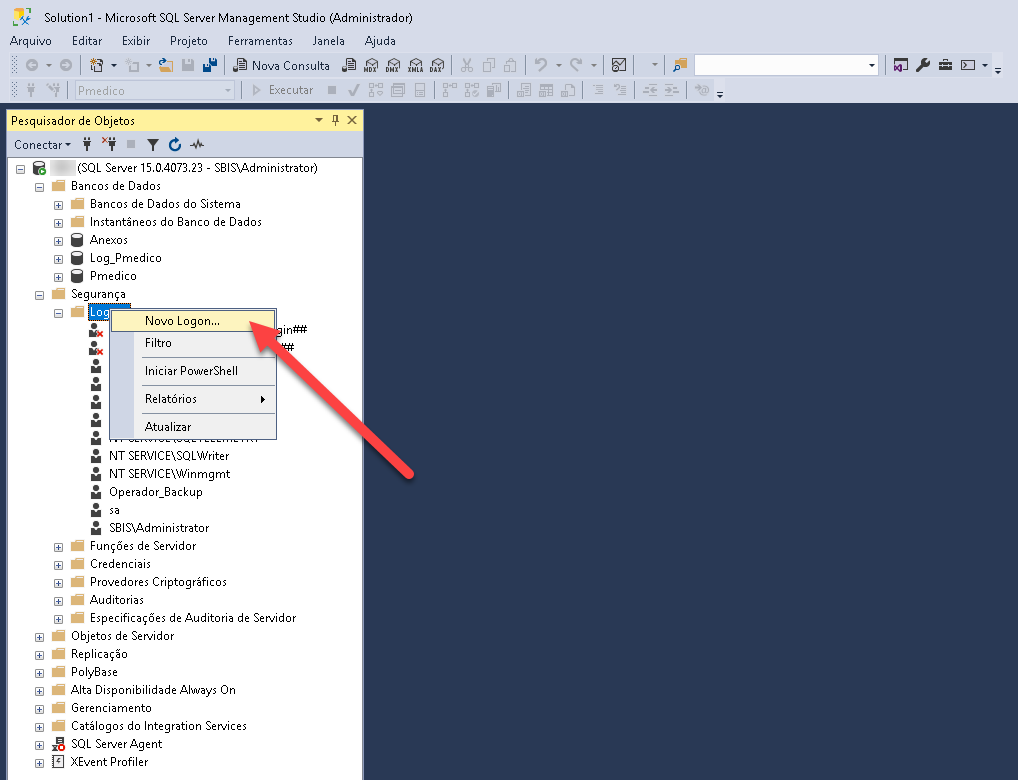Open the Conectar dropdown
Screen dimensions: 1018x780
42,145
